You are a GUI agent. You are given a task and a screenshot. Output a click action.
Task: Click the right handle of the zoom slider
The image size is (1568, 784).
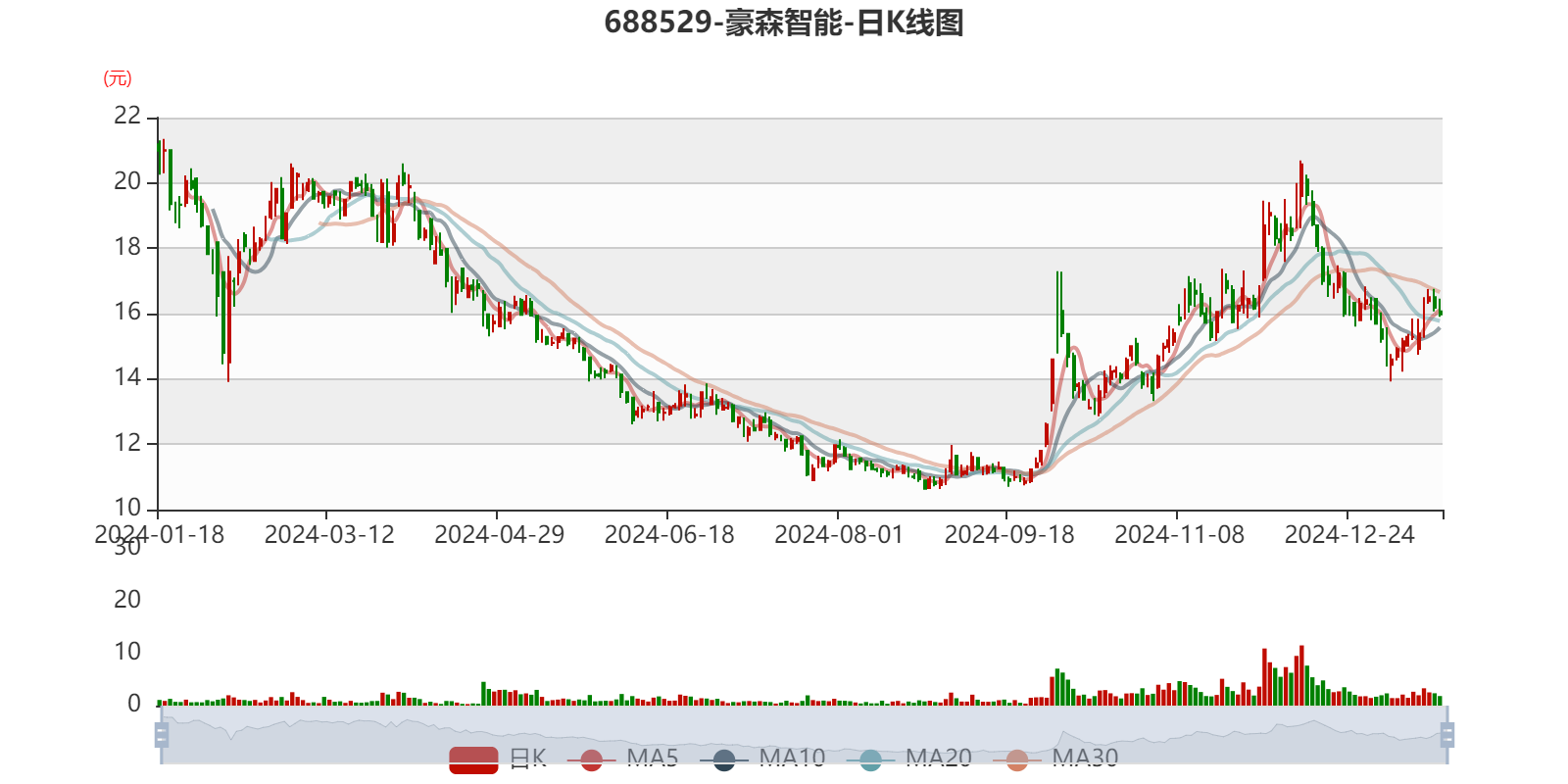[x=1447, y=735]
